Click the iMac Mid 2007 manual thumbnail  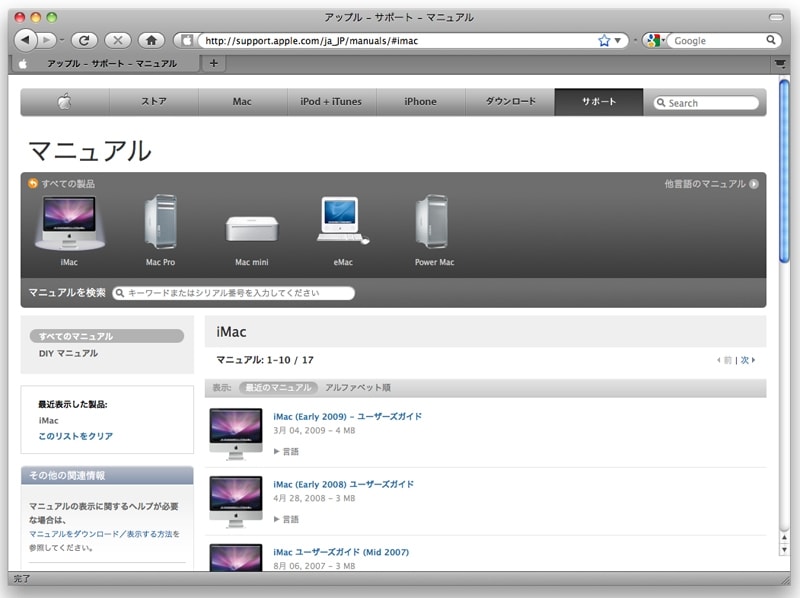(236, 557)
